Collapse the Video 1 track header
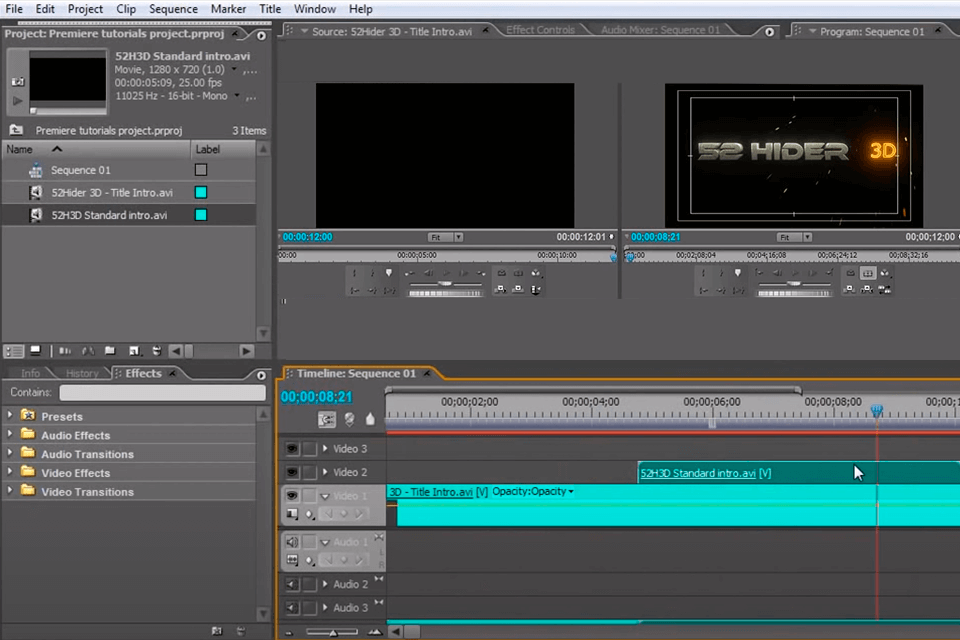This screenshot has height=640, width=960. click(x=325, y=496)
